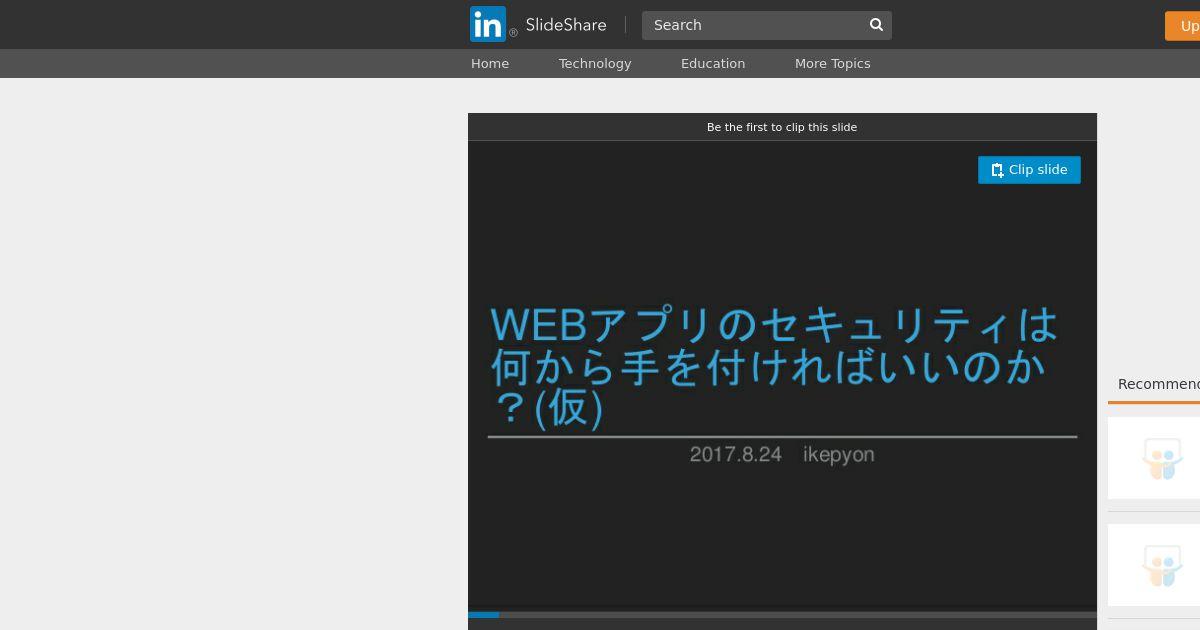
Task: Open the second recommended thumbnail
Action: tap(1154, 565)
